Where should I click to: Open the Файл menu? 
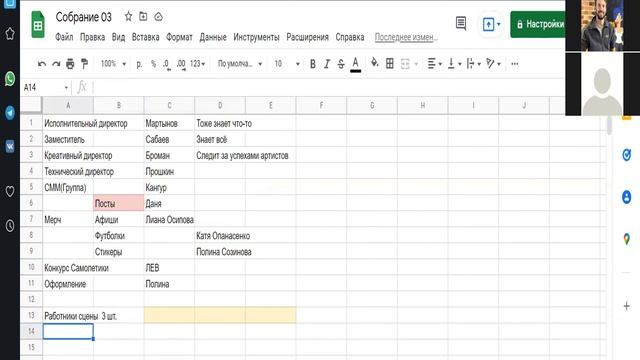[64, 37]
